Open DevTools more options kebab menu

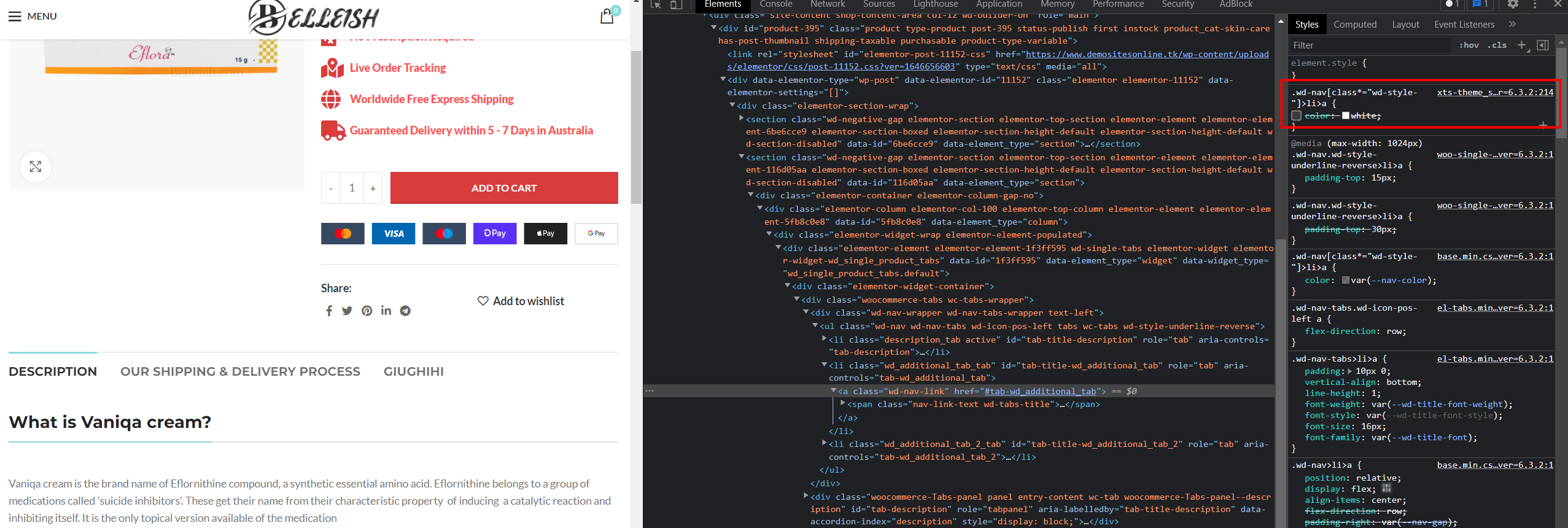(x=1535, y=4)
